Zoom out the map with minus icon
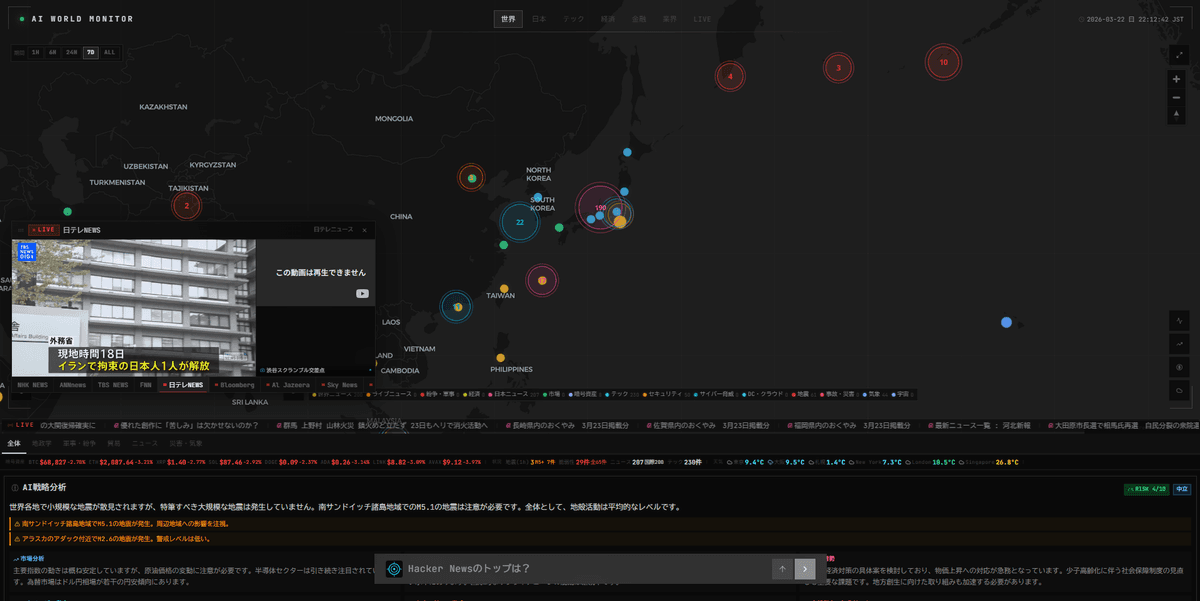The width and height of the screenshot is (1200, 601). 1177,98
